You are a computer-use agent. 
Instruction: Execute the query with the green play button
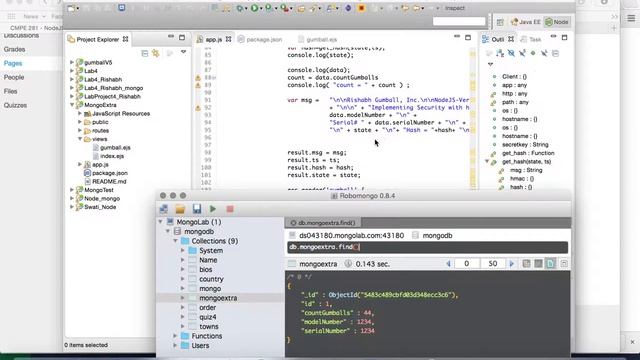pyautogui.click(x=213, y=209)
